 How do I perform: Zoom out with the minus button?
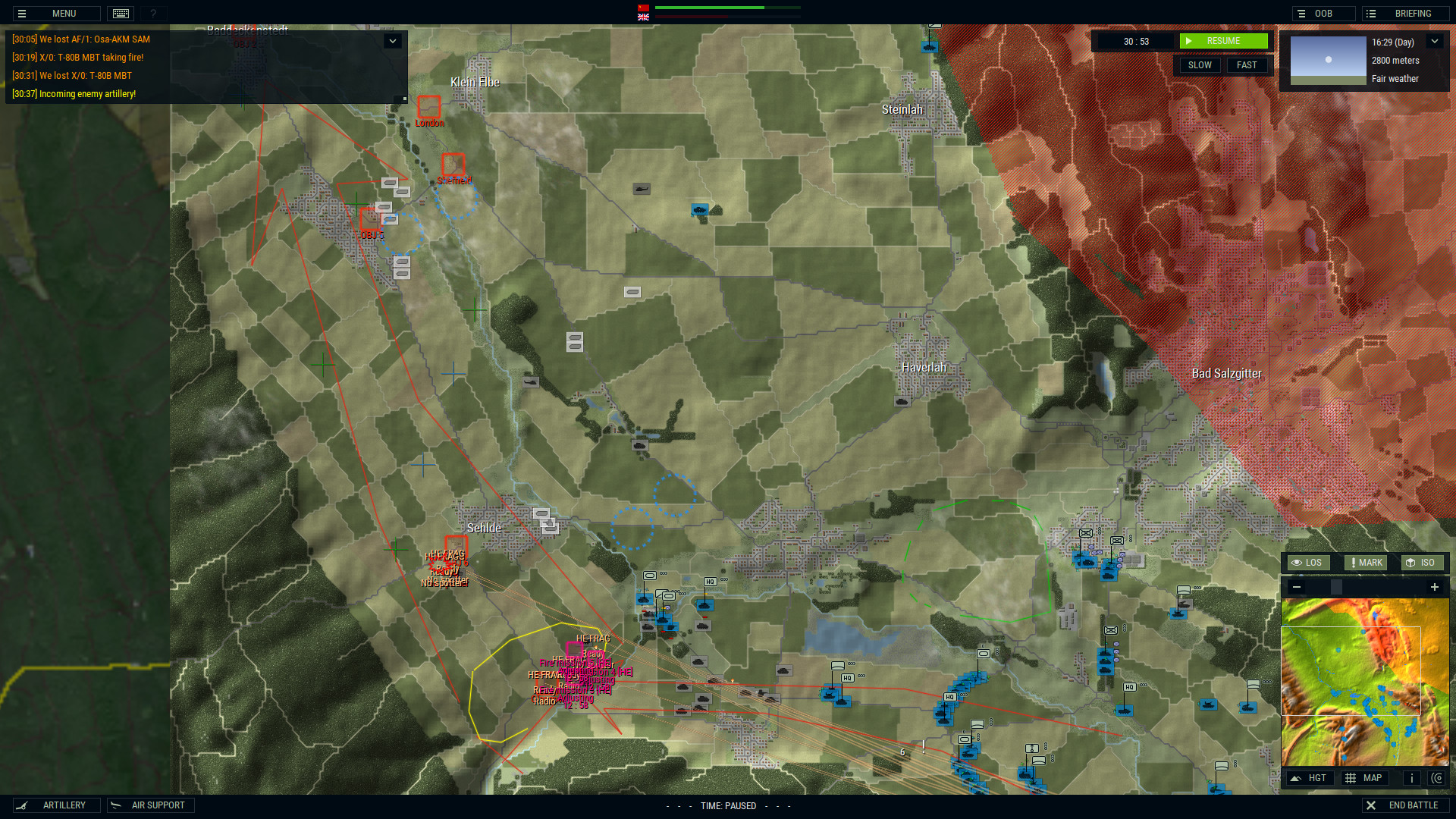(x=1297, y=587)
